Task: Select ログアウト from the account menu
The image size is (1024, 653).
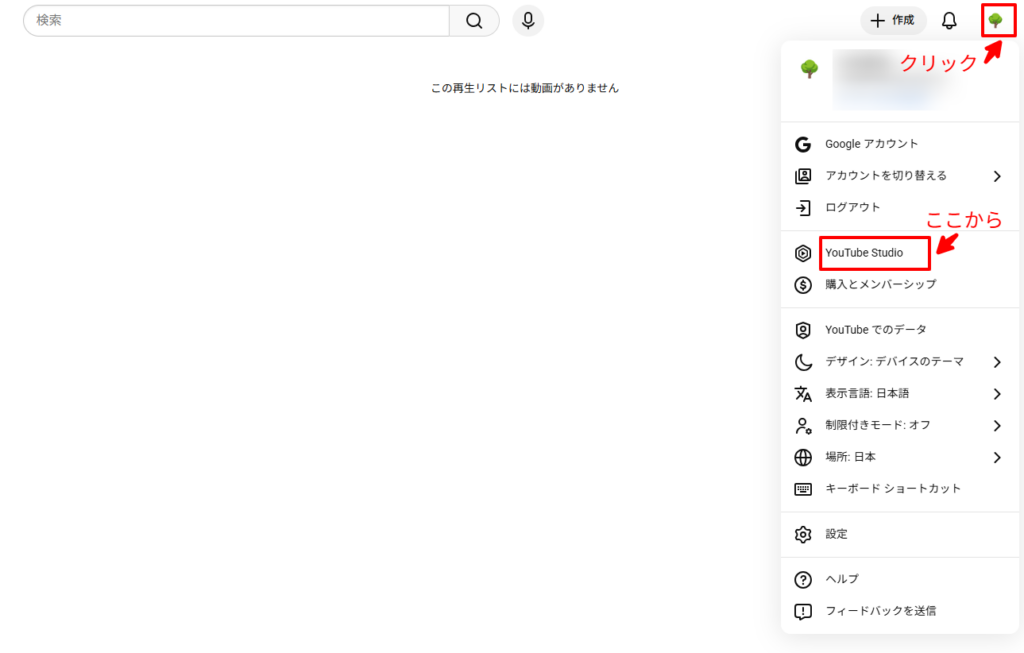Action: tap(852, 208)
